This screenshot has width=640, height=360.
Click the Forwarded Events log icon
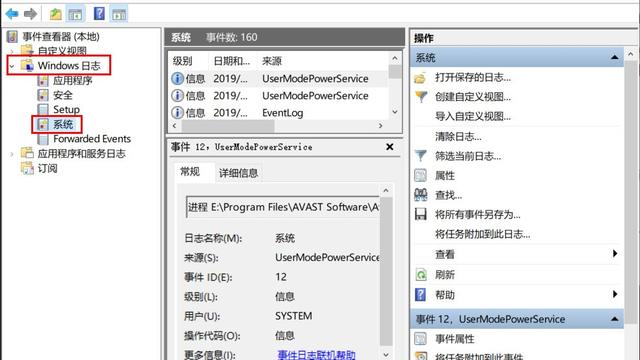43,139
